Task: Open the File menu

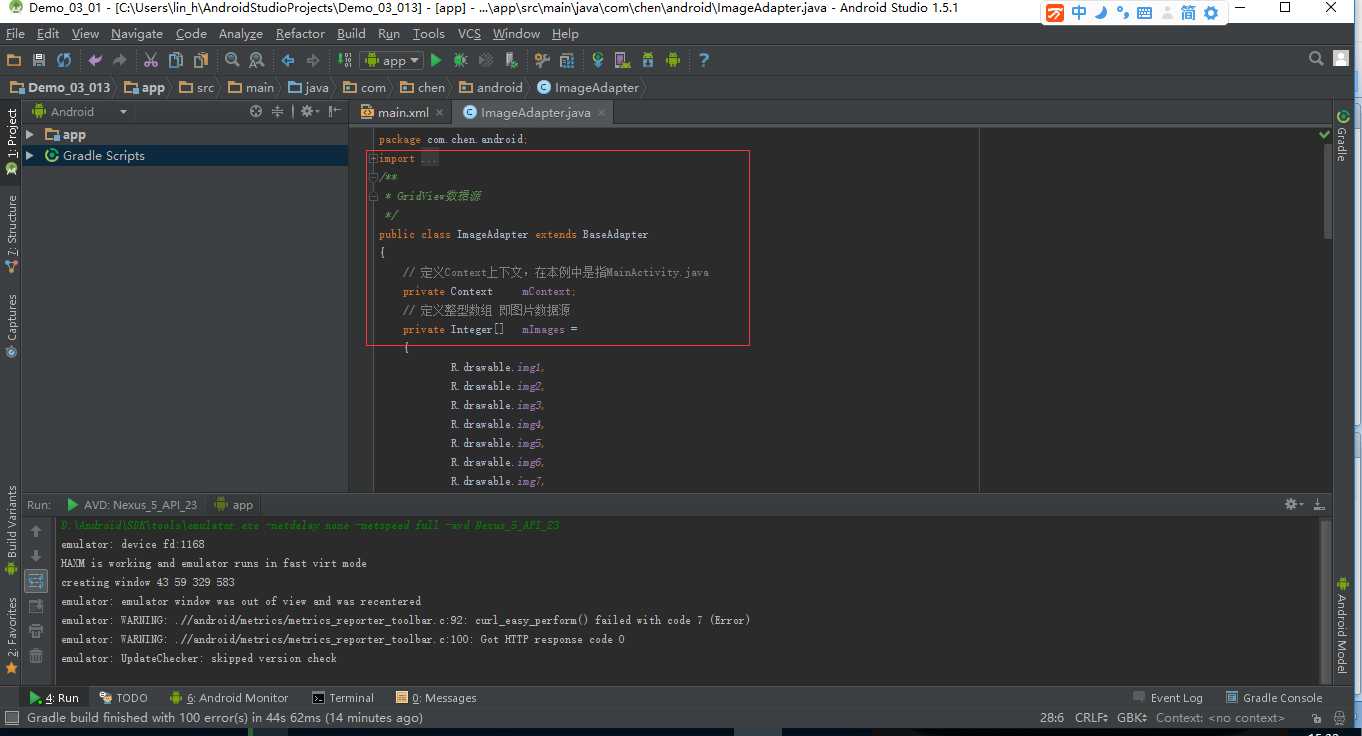Action: click(15, 33)
